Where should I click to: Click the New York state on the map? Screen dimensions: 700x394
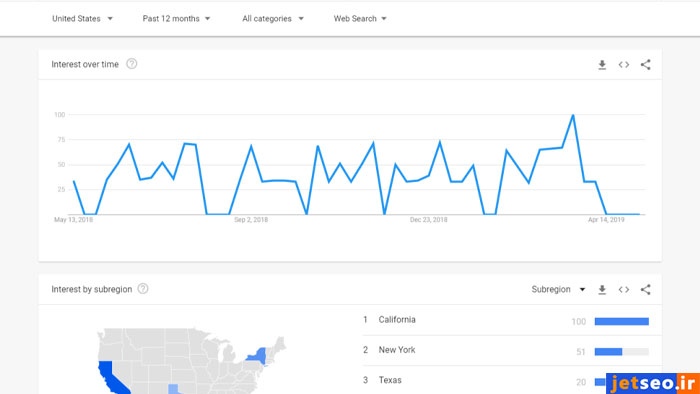(259, 356)
